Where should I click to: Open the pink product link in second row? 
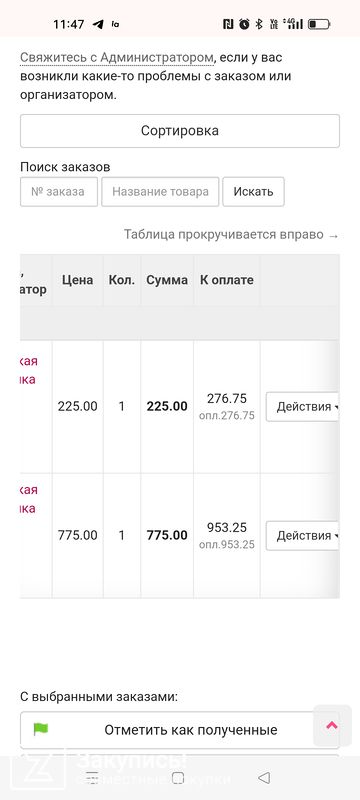(28, 499)
